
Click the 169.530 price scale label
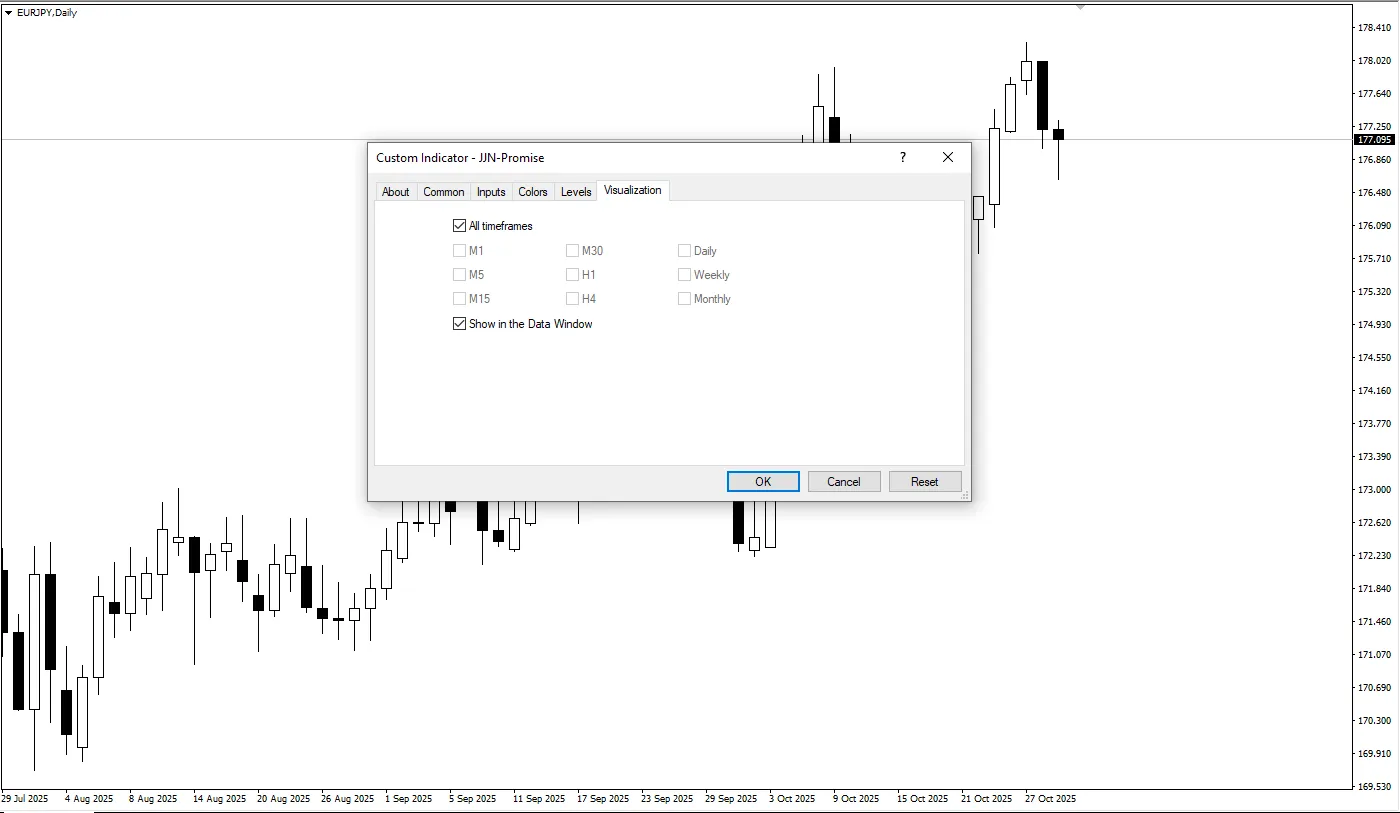tap(1375, 786)
